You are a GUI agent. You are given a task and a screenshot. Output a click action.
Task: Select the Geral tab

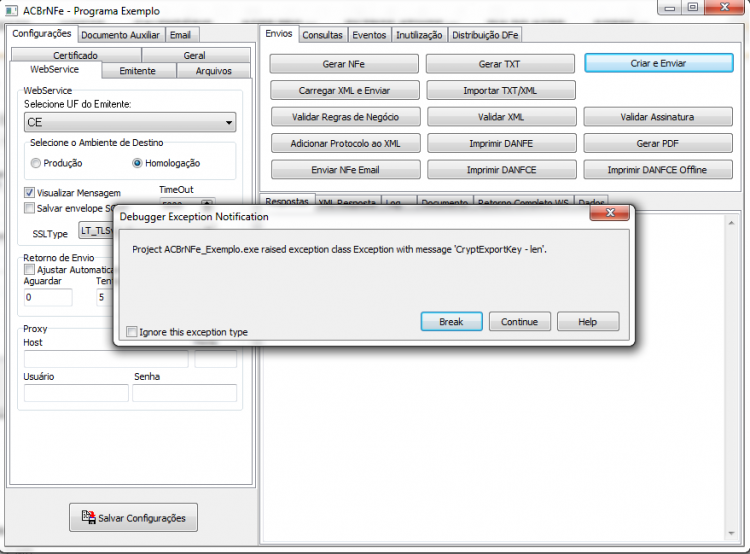(195, 55)
